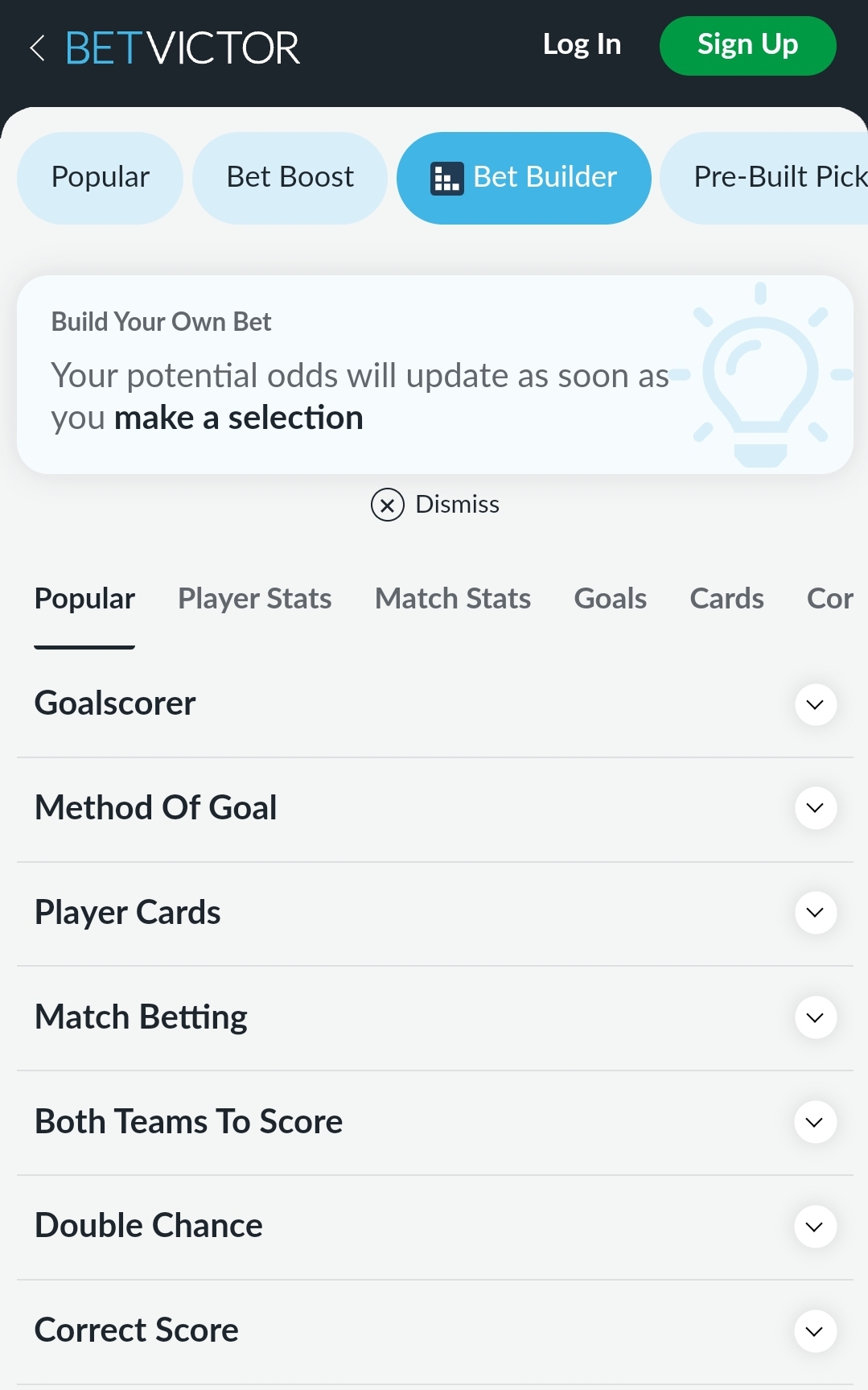
Task: Expand the Correct Score market
Action: [x=814, y=1330]
